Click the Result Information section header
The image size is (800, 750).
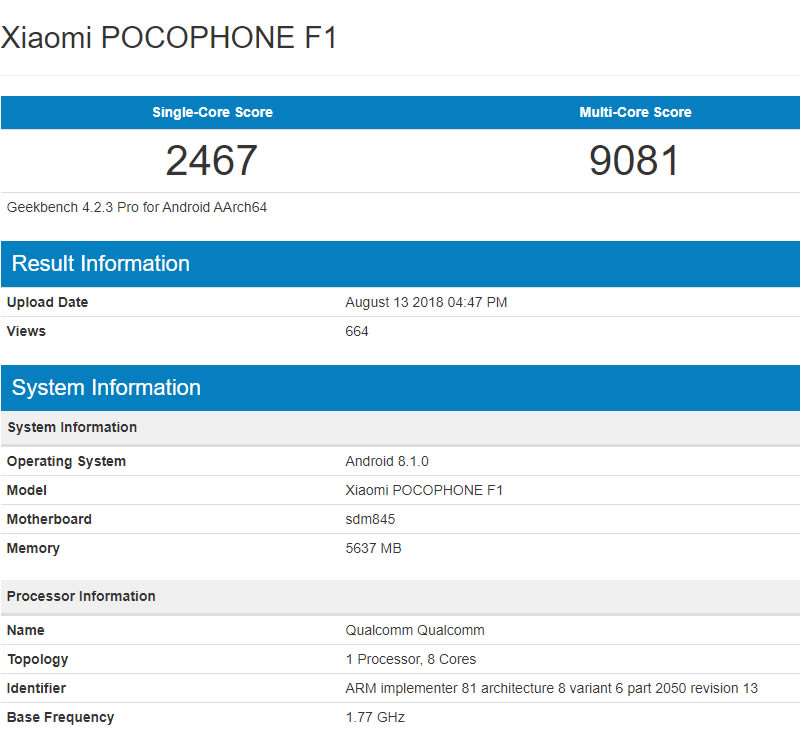coord(101,264)
